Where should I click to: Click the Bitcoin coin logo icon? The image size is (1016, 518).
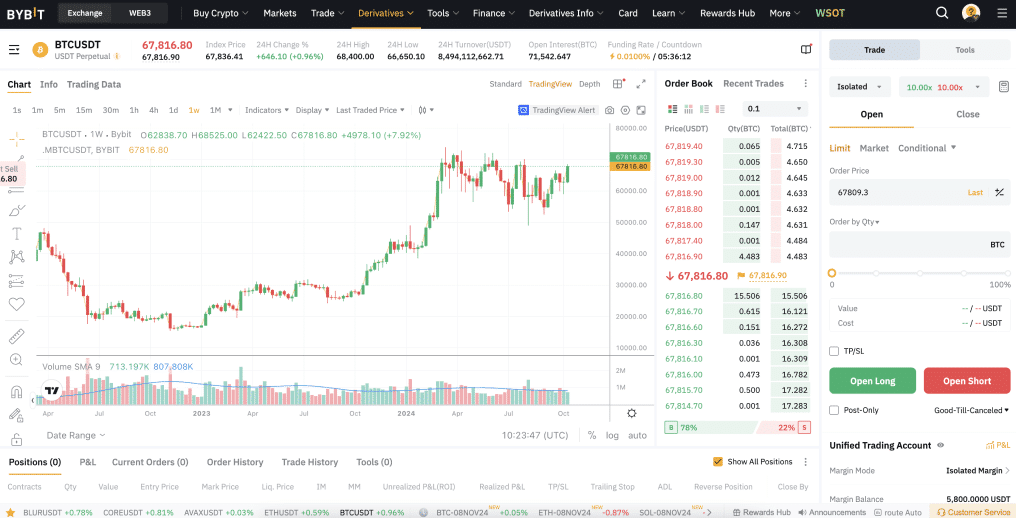[40, 49]
